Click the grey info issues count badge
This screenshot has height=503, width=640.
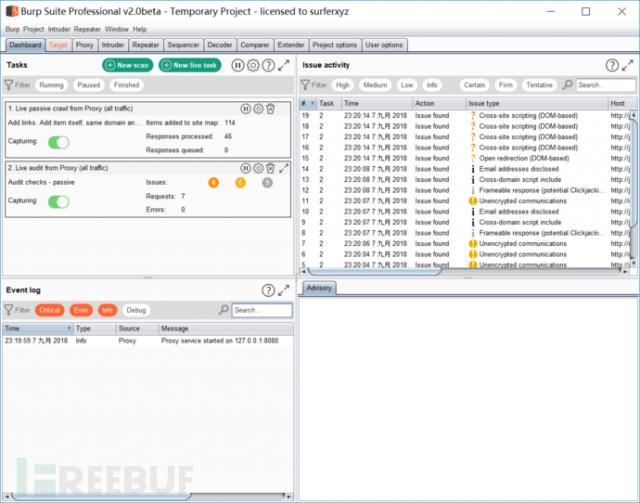tap(267, 183)
